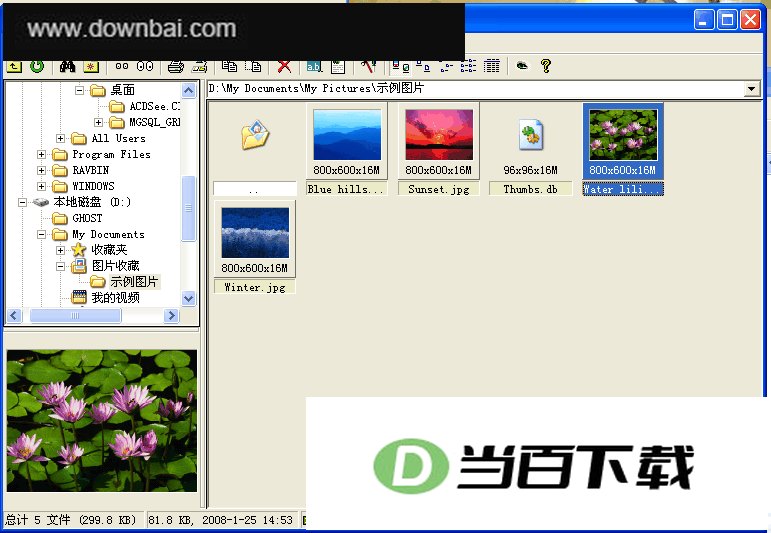Click the small eyes viewer icon
Screen dimensions: 771x533
[122, 66]
